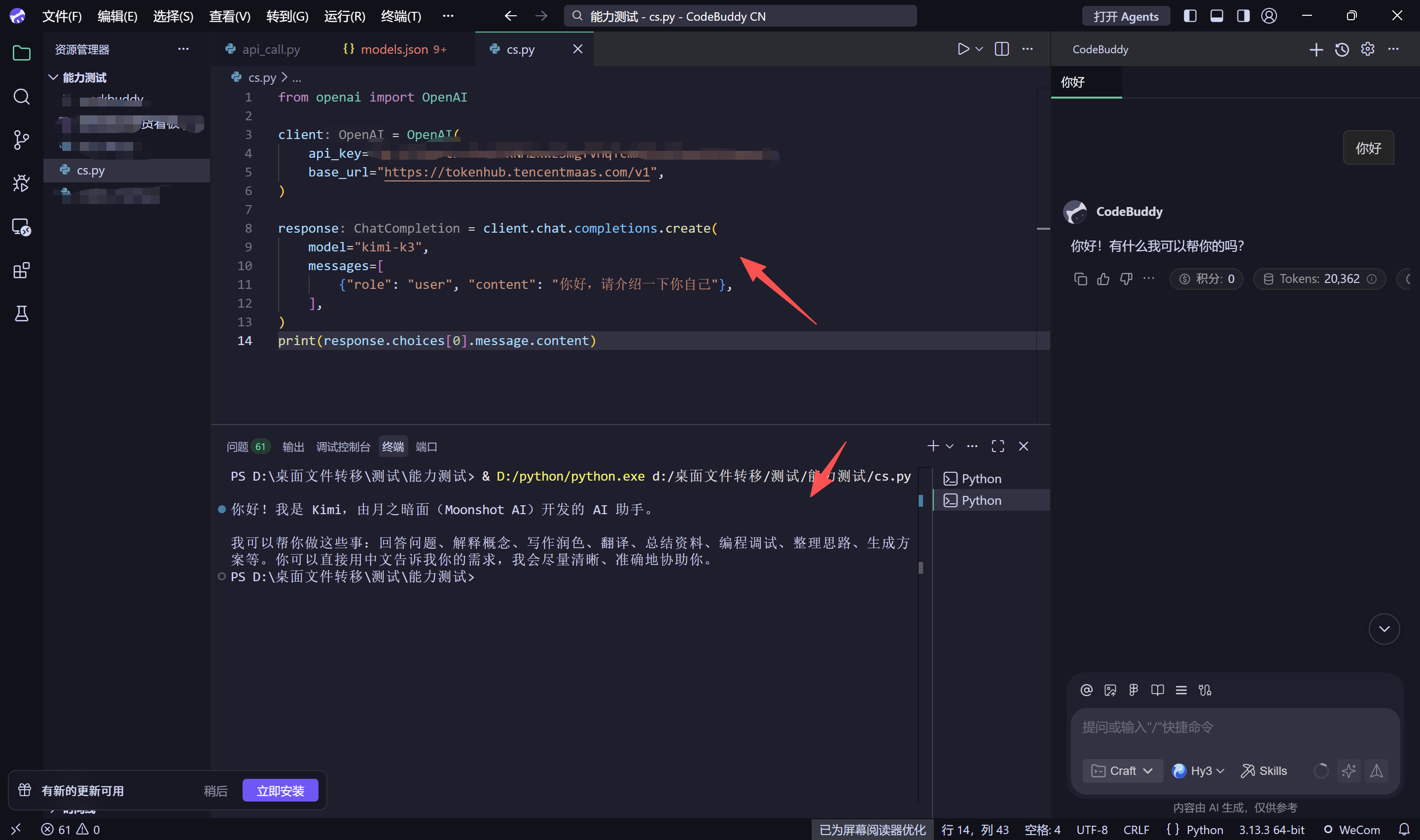Switch to the models.json tab
The width and height of the screenshot is (1420, 840).
point(395,49)
